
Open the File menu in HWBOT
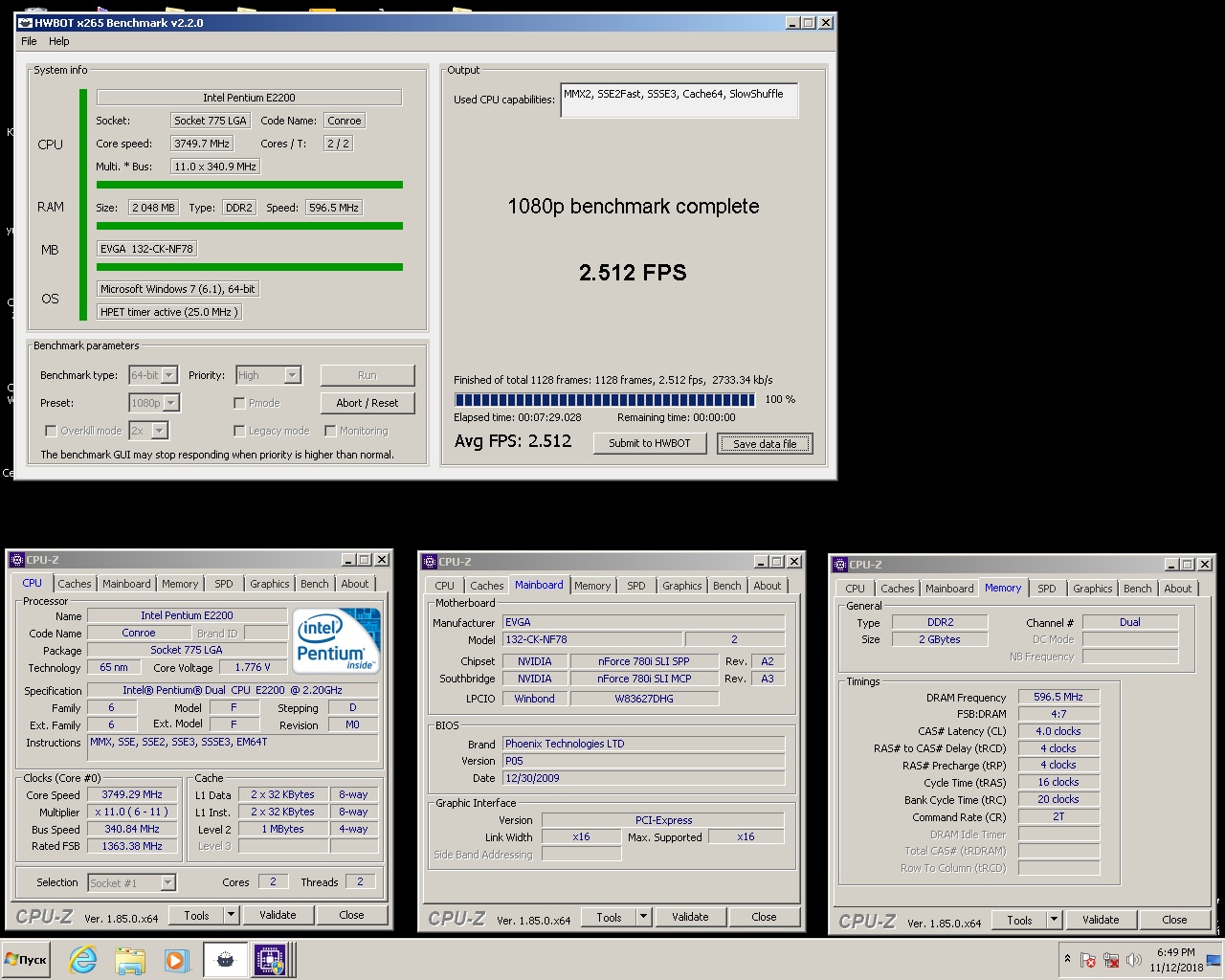point(29,41)
